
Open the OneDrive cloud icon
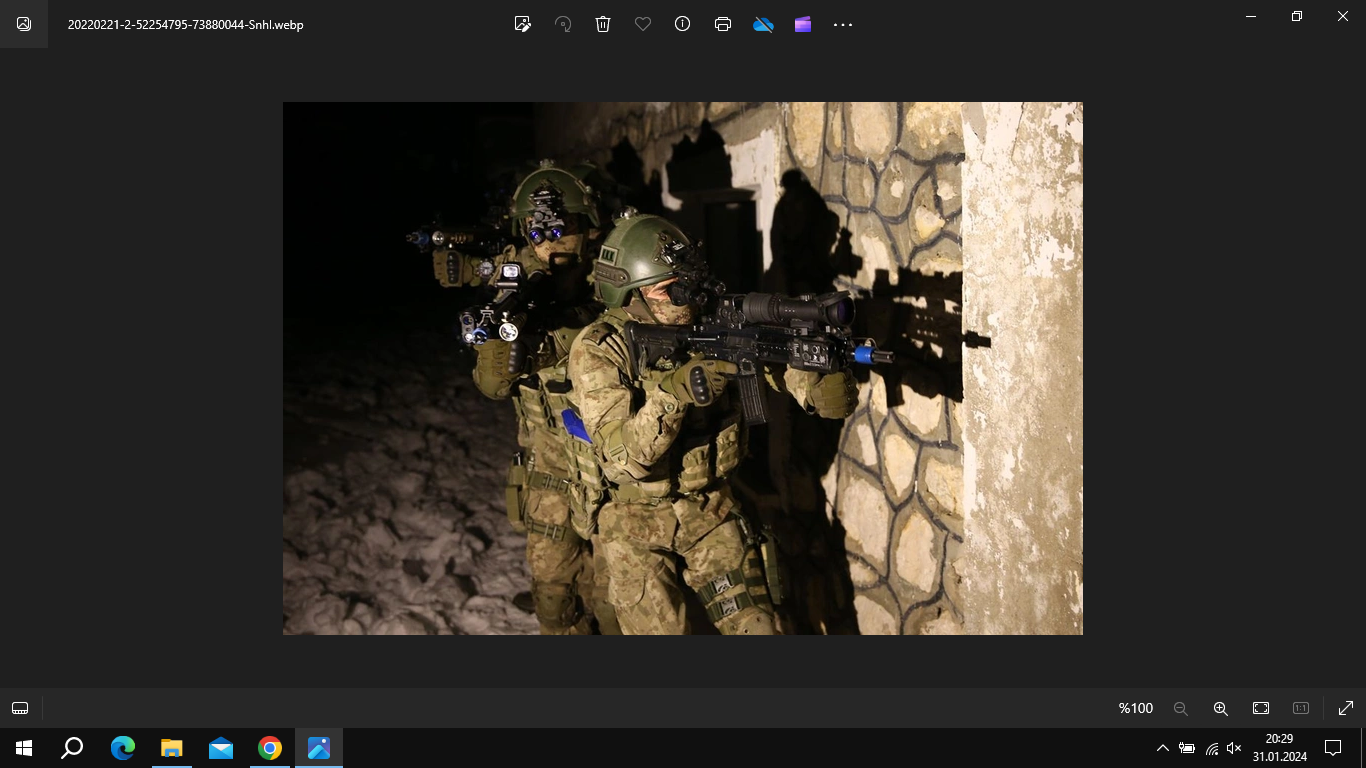pyautogui.click(x=763, y=24)
